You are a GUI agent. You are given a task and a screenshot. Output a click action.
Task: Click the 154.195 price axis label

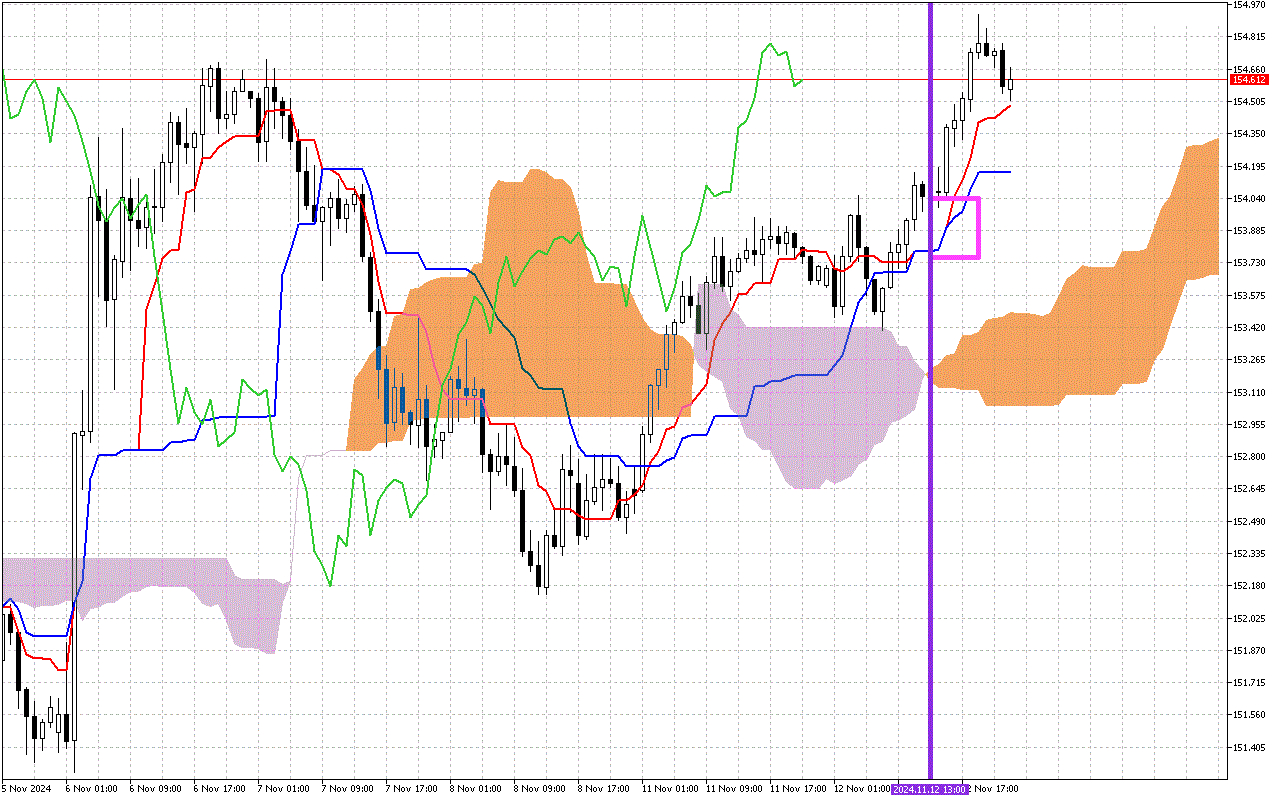(x=1249, y=166)
